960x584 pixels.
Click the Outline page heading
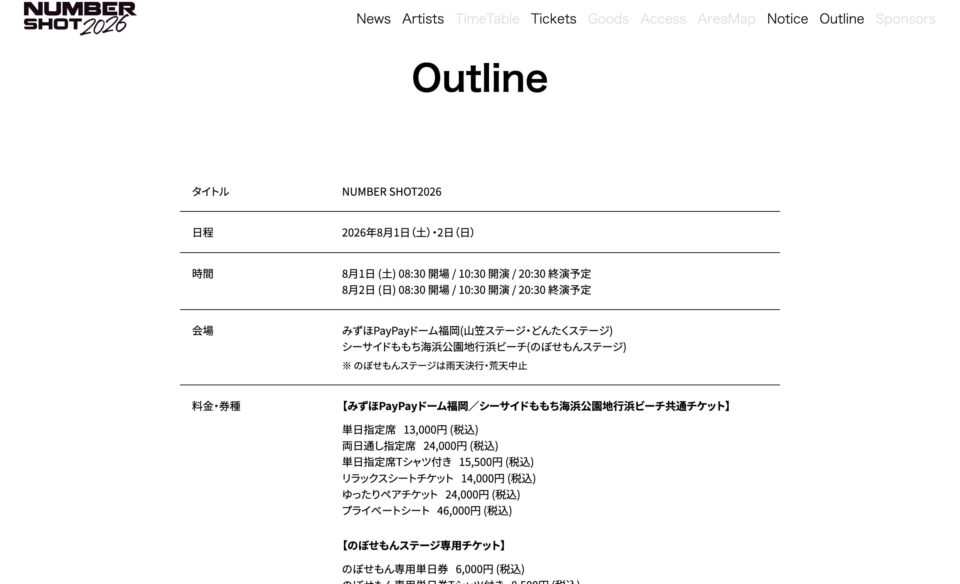pyautogui.click(x=480, y=77)
